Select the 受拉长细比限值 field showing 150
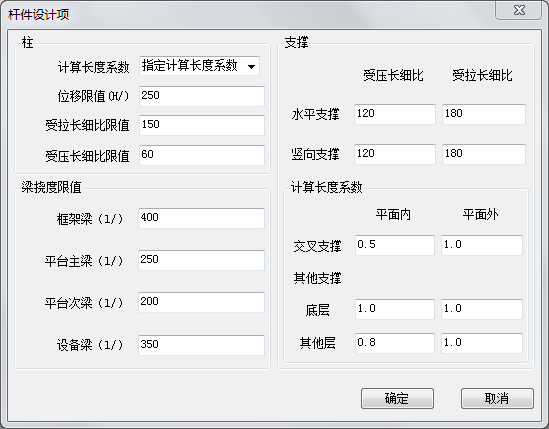This screenshot has width=549, height=429. (x=202, y=125)
